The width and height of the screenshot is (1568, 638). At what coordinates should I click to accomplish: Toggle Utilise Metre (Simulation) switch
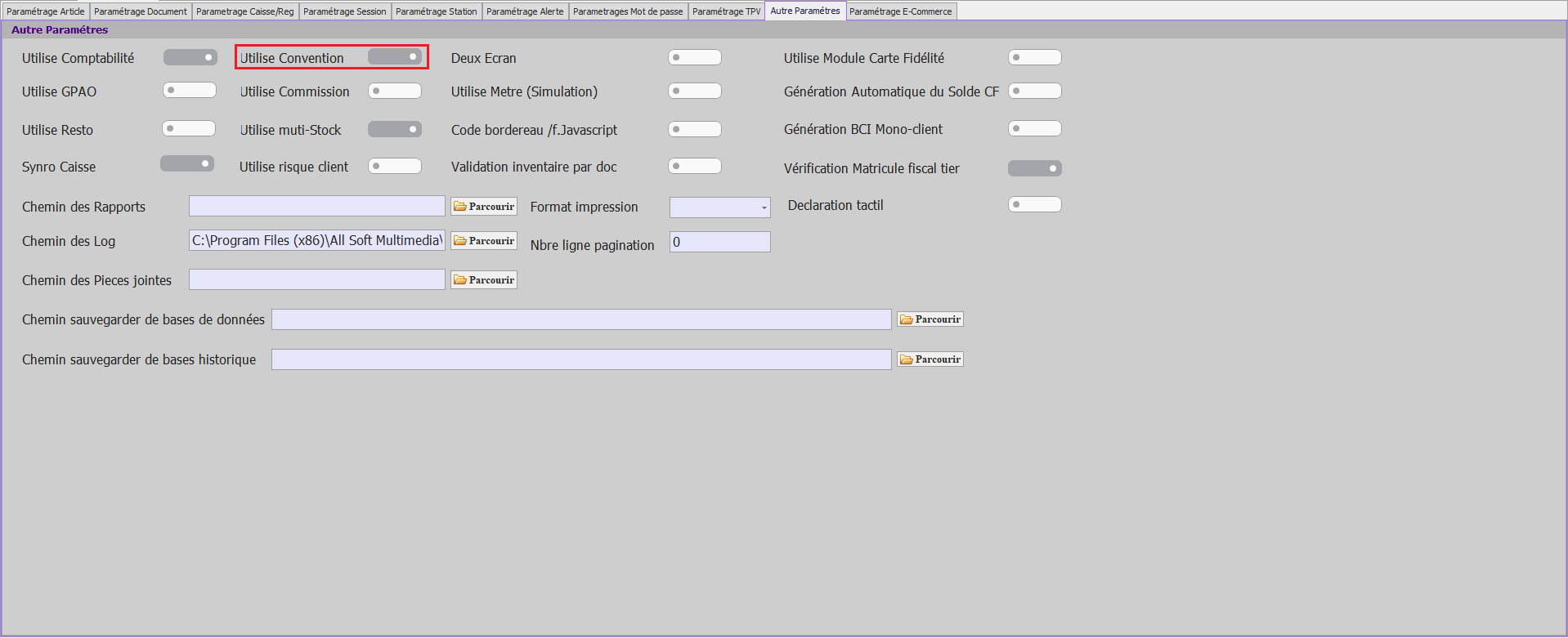point(694,91)
